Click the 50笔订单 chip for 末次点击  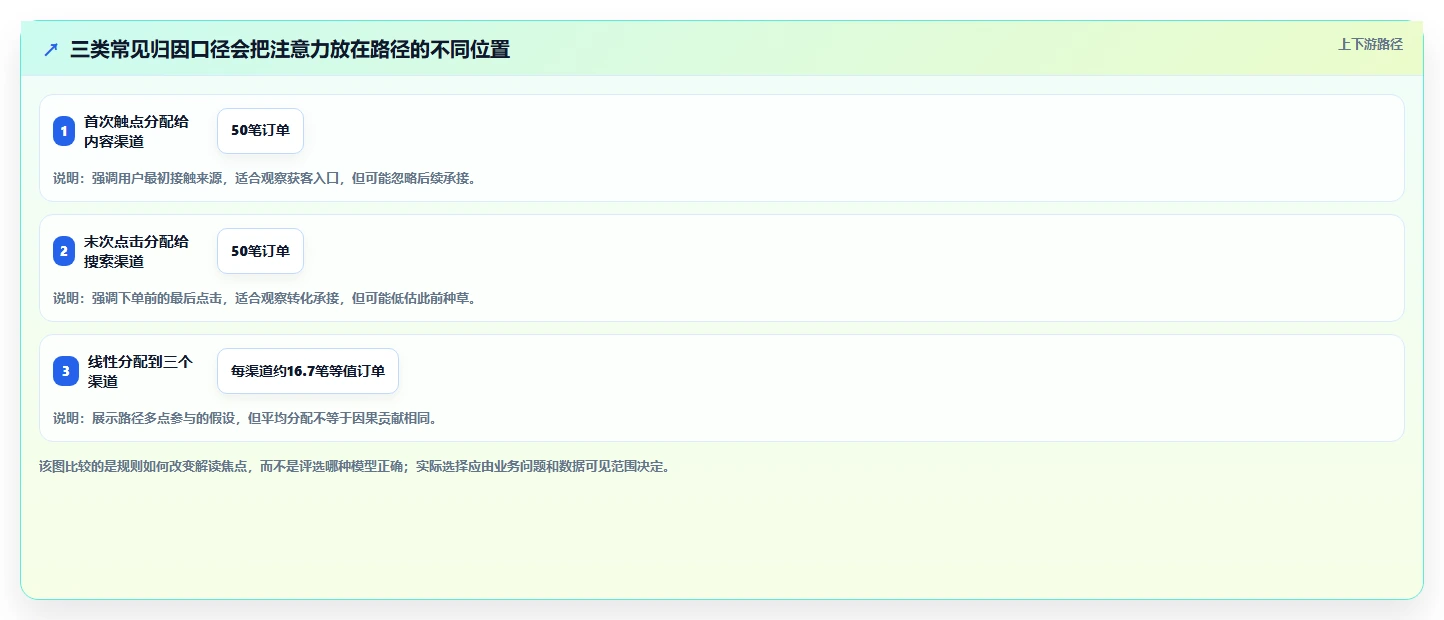260,251
